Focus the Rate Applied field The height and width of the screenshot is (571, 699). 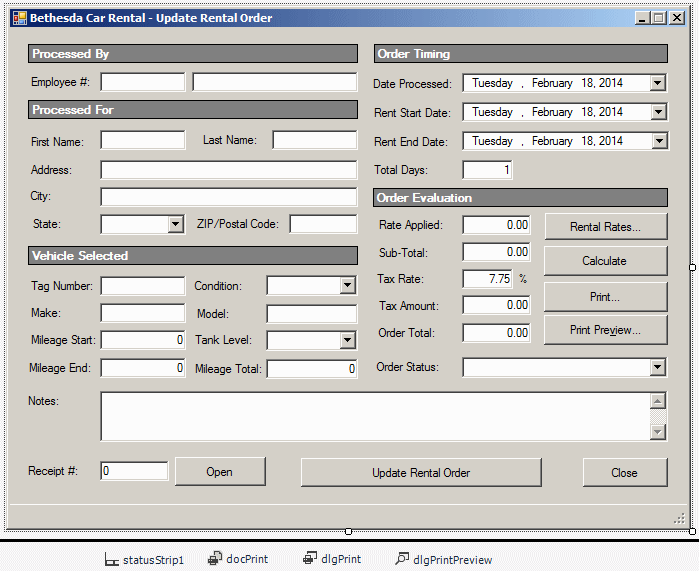496,225
